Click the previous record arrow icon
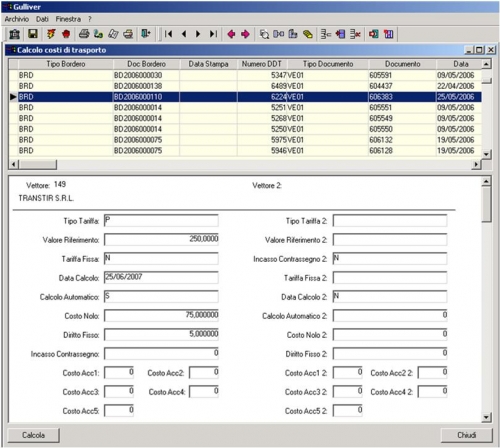This screenshot has height=448, width=500. point(184,34)
